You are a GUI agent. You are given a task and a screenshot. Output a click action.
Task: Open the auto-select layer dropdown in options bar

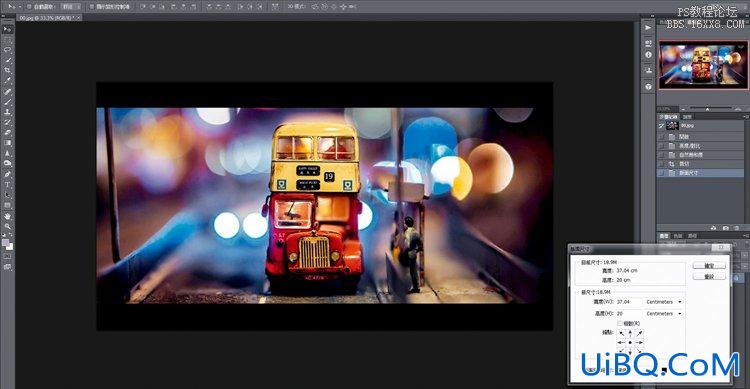tap(70, 7)
